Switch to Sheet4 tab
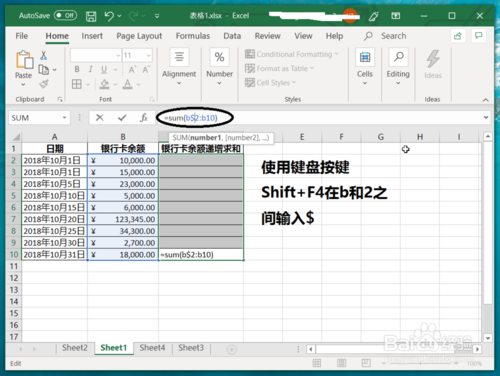This screenshot has width=500, height=376. point(152,348)
